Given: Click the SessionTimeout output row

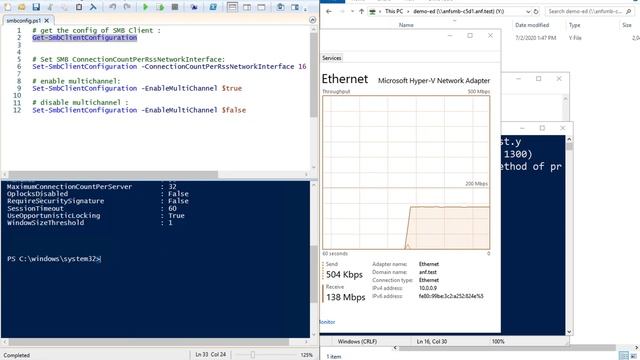Looking at the screenshot, I should coord(92,209).
